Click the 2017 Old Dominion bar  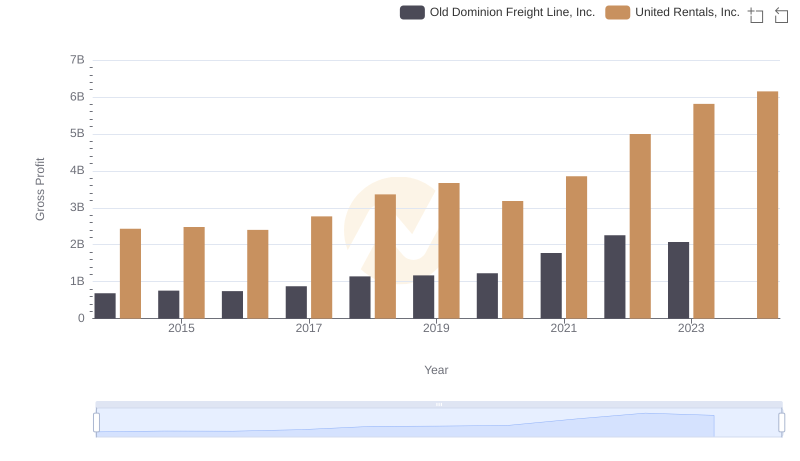(296, 302)
